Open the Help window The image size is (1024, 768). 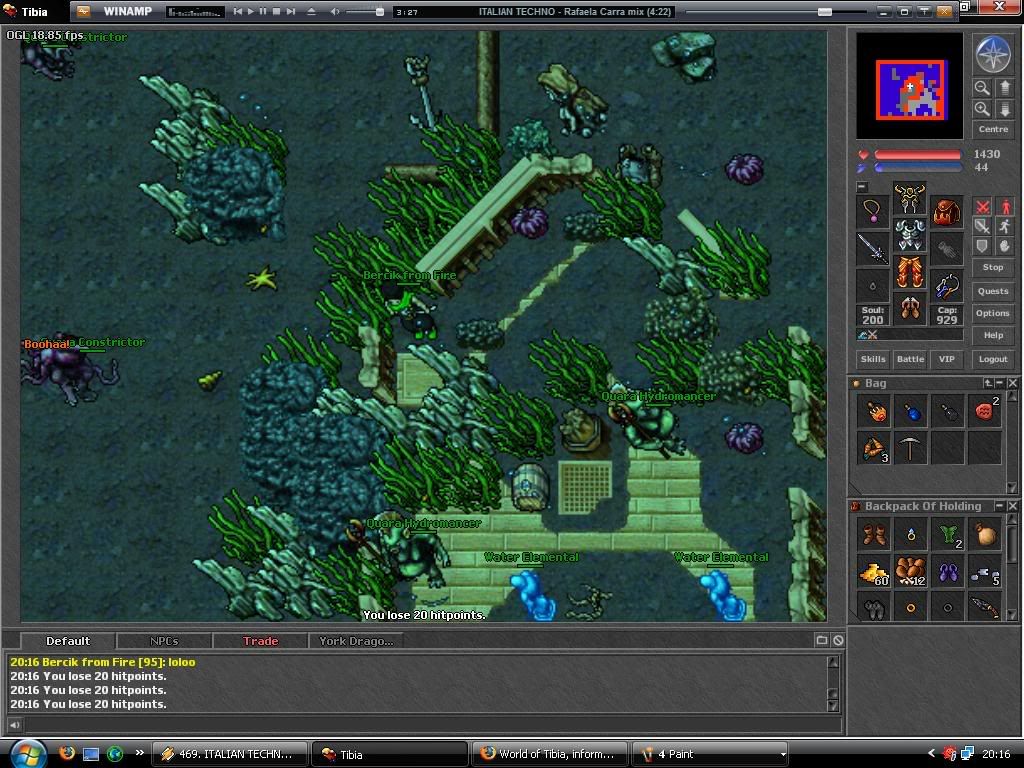point(993,335)
